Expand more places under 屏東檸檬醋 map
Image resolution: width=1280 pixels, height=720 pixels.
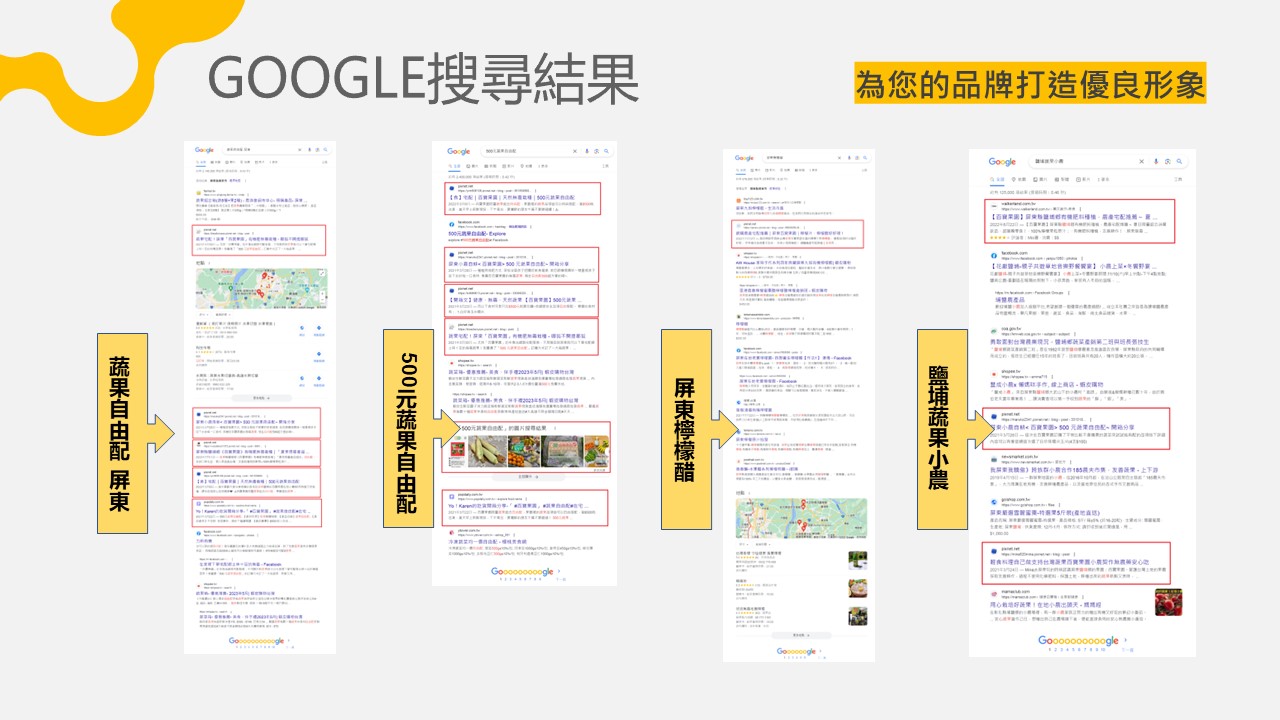pyautogui.click(x=799, y=634)
